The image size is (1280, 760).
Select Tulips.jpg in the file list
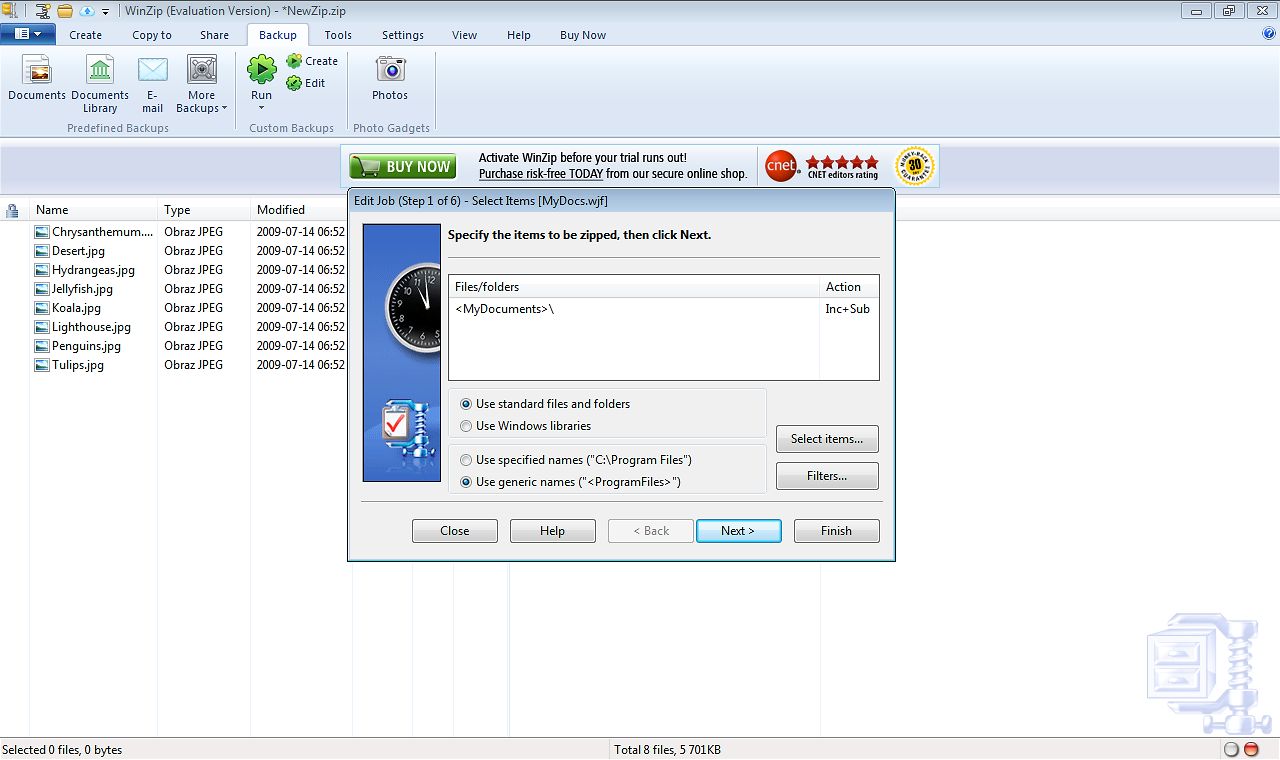pyautogui.click(x=78, y=365)
